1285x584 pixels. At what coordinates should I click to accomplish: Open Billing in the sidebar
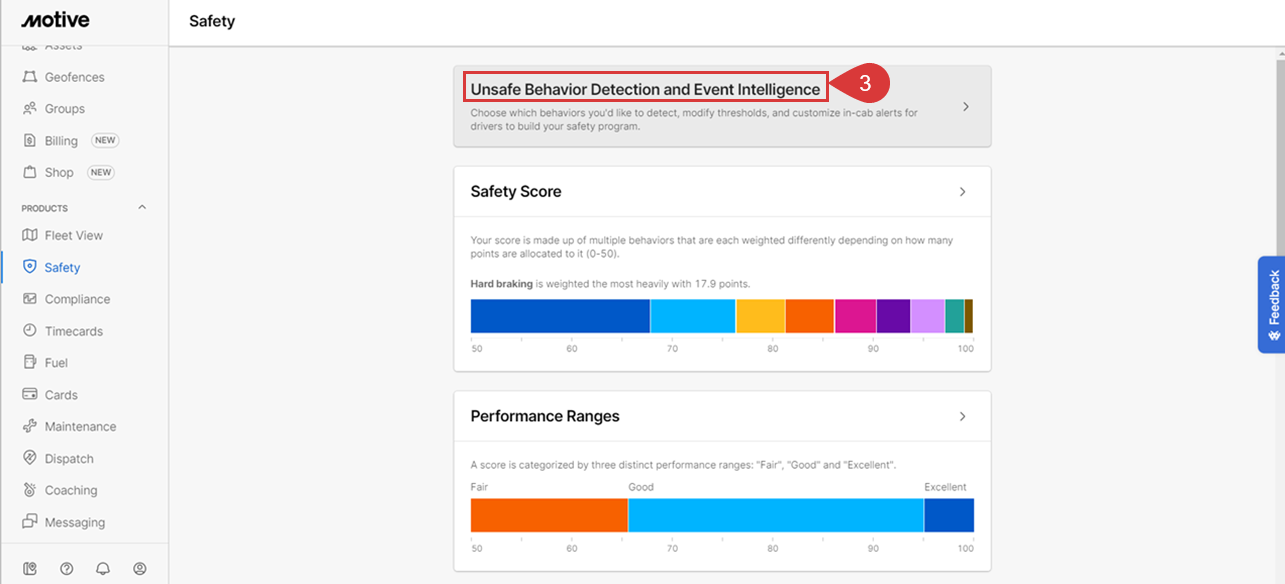(61, 141)
